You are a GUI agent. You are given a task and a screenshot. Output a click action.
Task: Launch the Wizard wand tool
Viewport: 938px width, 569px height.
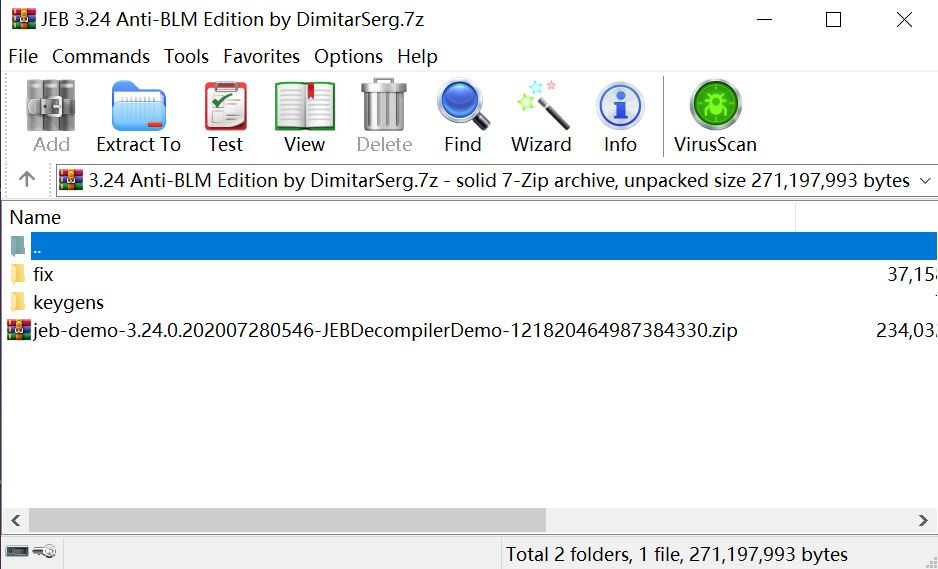coord(543,105)
